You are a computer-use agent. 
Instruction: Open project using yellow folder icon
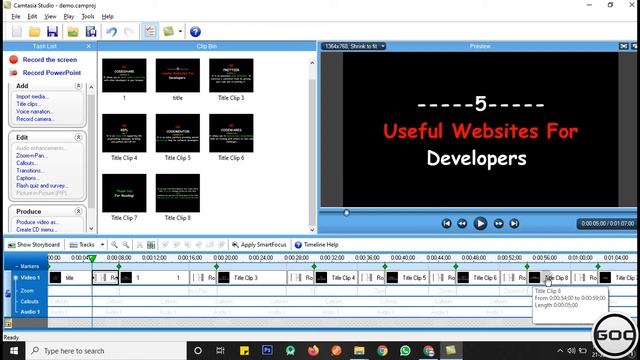point(35,31)
